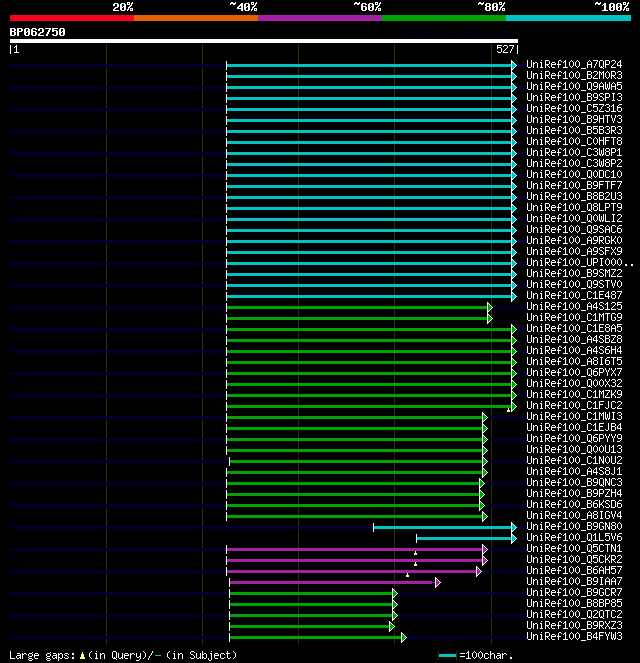Click the UniRef100_A9SFX9 label
Image resolution: width=640 pixels, height=663 pixels.
(x=574, y=252)
